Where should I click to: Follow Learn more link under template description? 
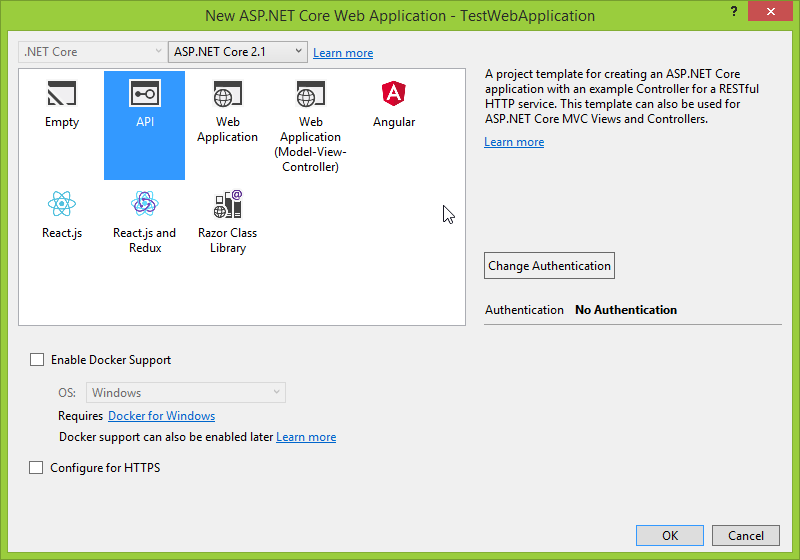click(x=514, y=142)
